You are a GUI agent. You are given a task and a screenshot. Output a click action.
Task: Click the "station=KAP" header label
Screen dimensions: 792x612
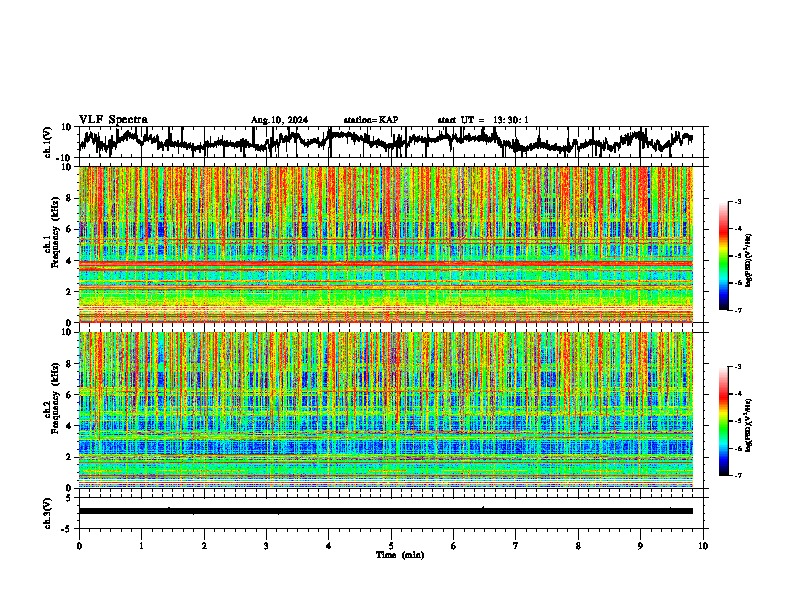click(x=371, y=120)
